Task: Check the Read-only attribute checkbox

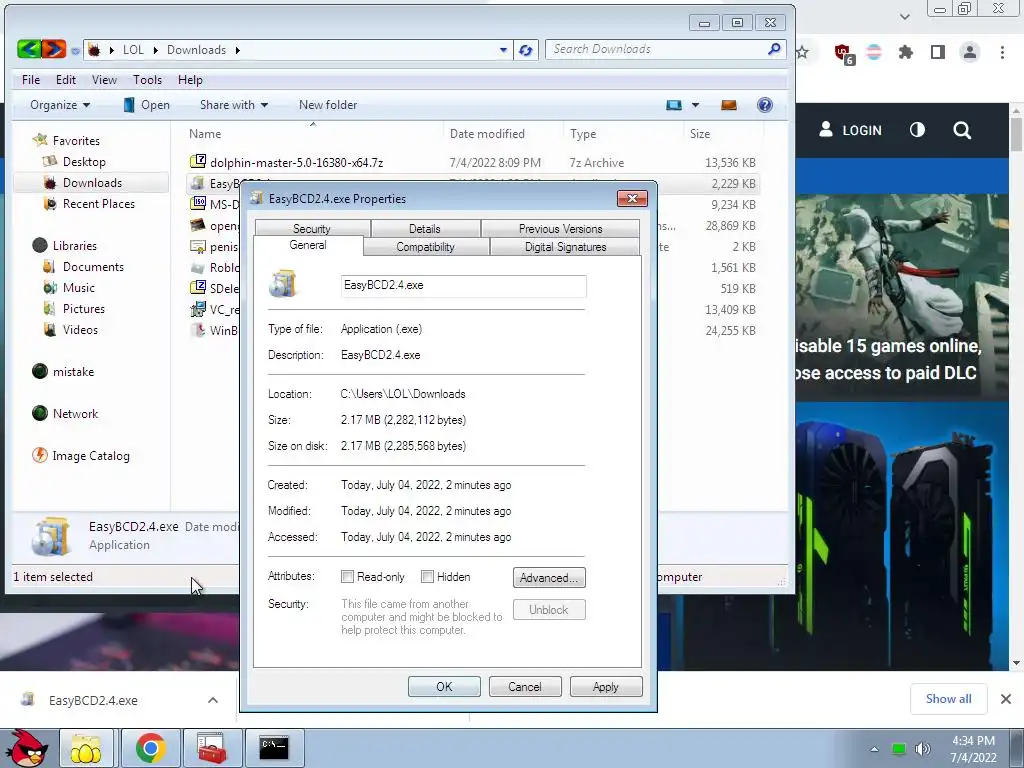Action: [x=347, y=577]
